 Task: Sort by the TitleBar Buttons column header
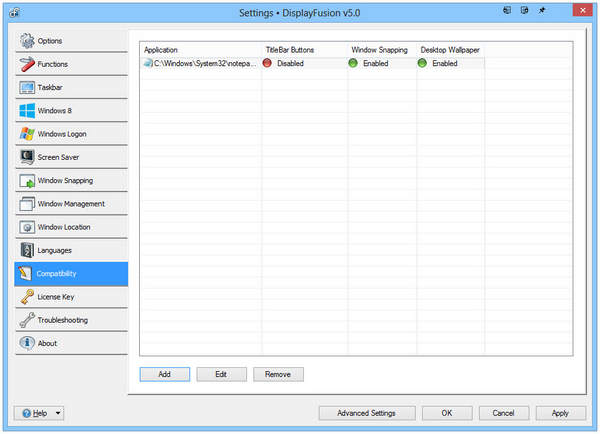305,50
